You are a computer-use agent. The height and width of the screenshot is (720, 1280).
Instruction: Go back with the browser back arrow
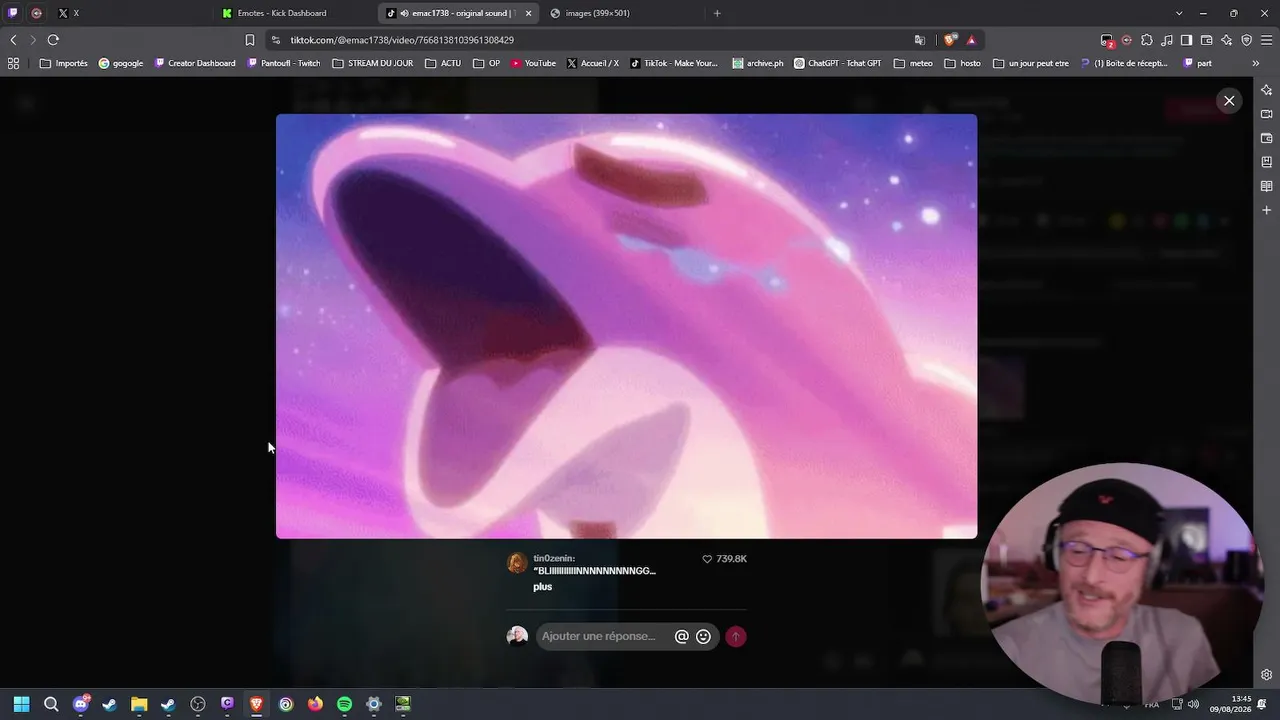point(13,40)
